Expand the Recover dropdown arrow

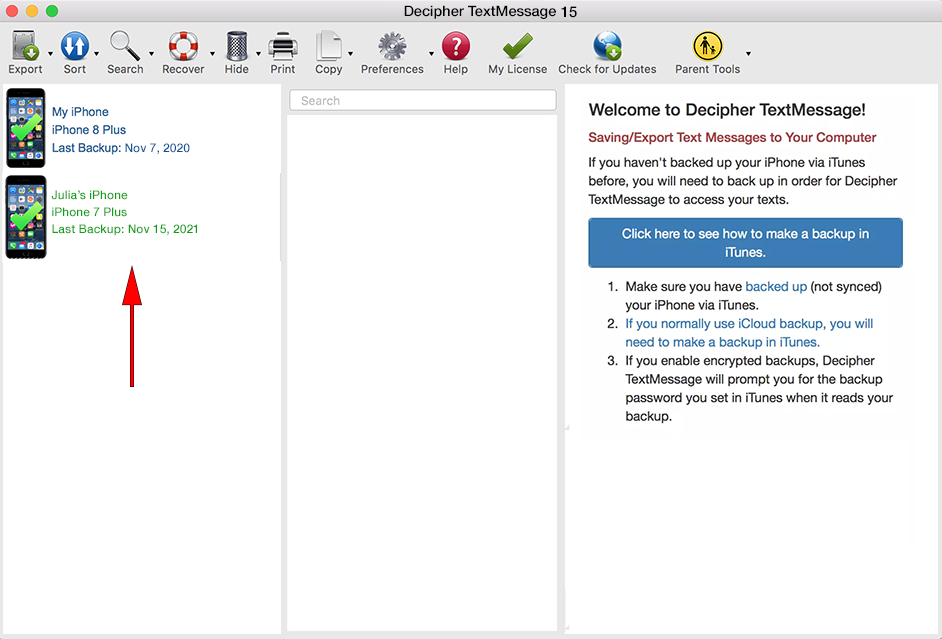(212, 54)
